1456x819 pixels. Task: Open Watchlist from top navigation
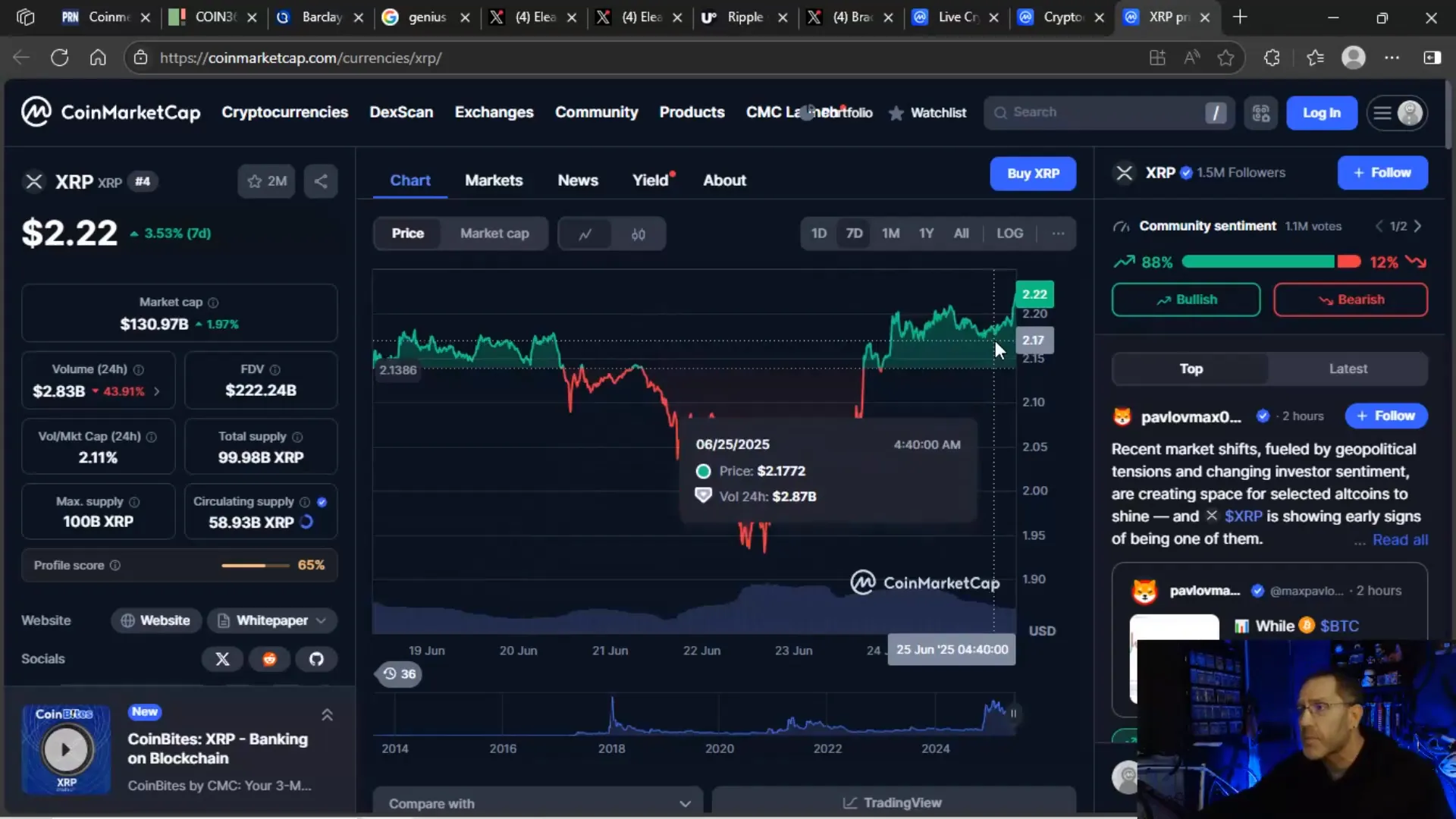point(927,113)
